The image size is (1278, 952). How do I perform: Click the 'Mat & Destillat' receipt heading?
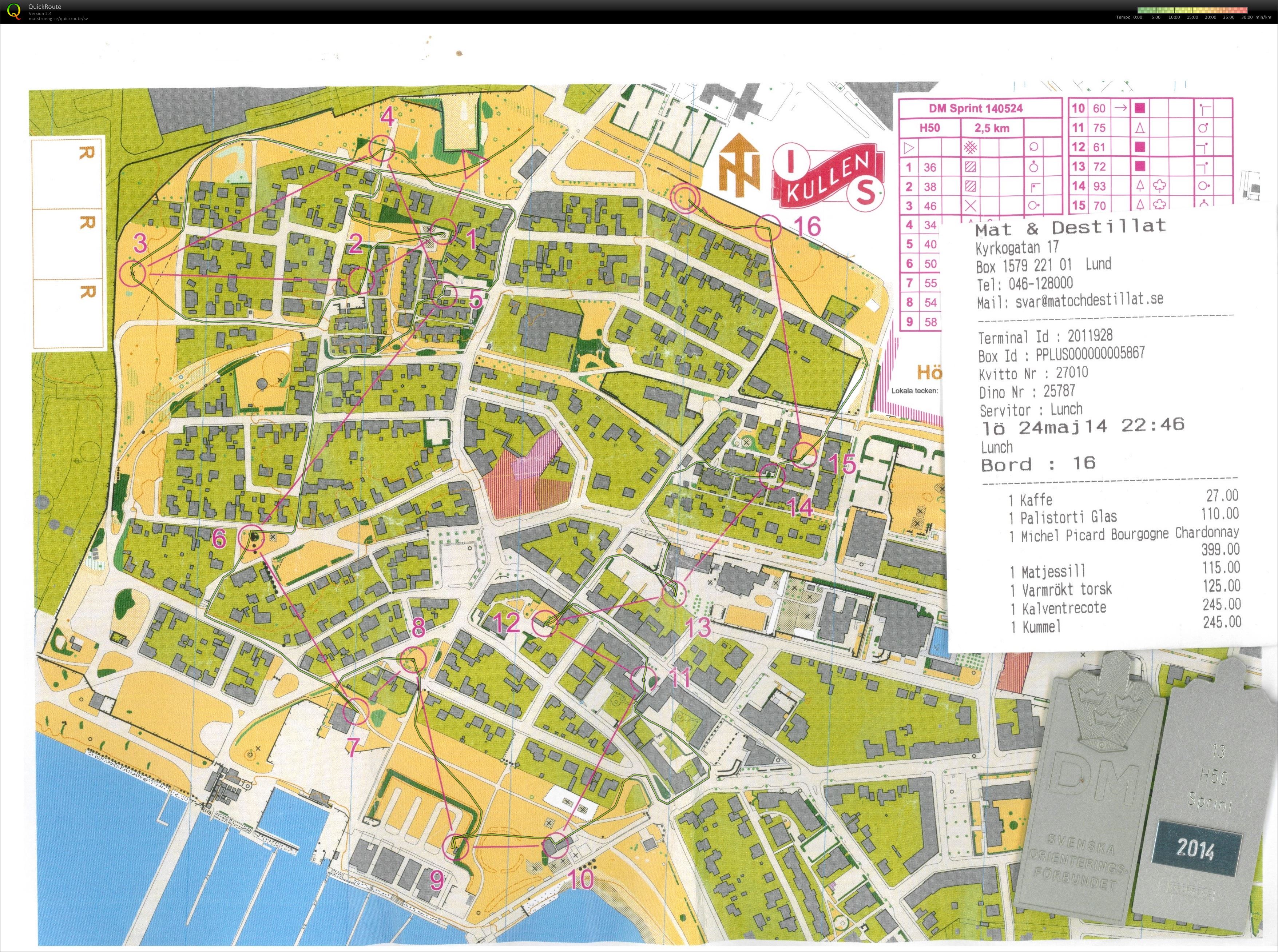coord(1071,228)
